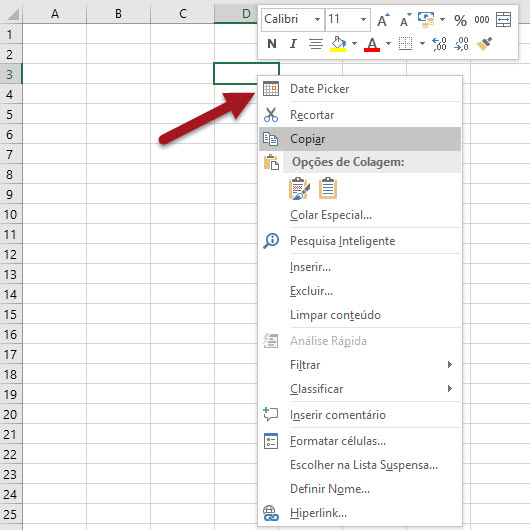Open the Calibri font name dropdown
Image resolution: width=530 pixels, height=530 pixels.
tap(317, 20)
